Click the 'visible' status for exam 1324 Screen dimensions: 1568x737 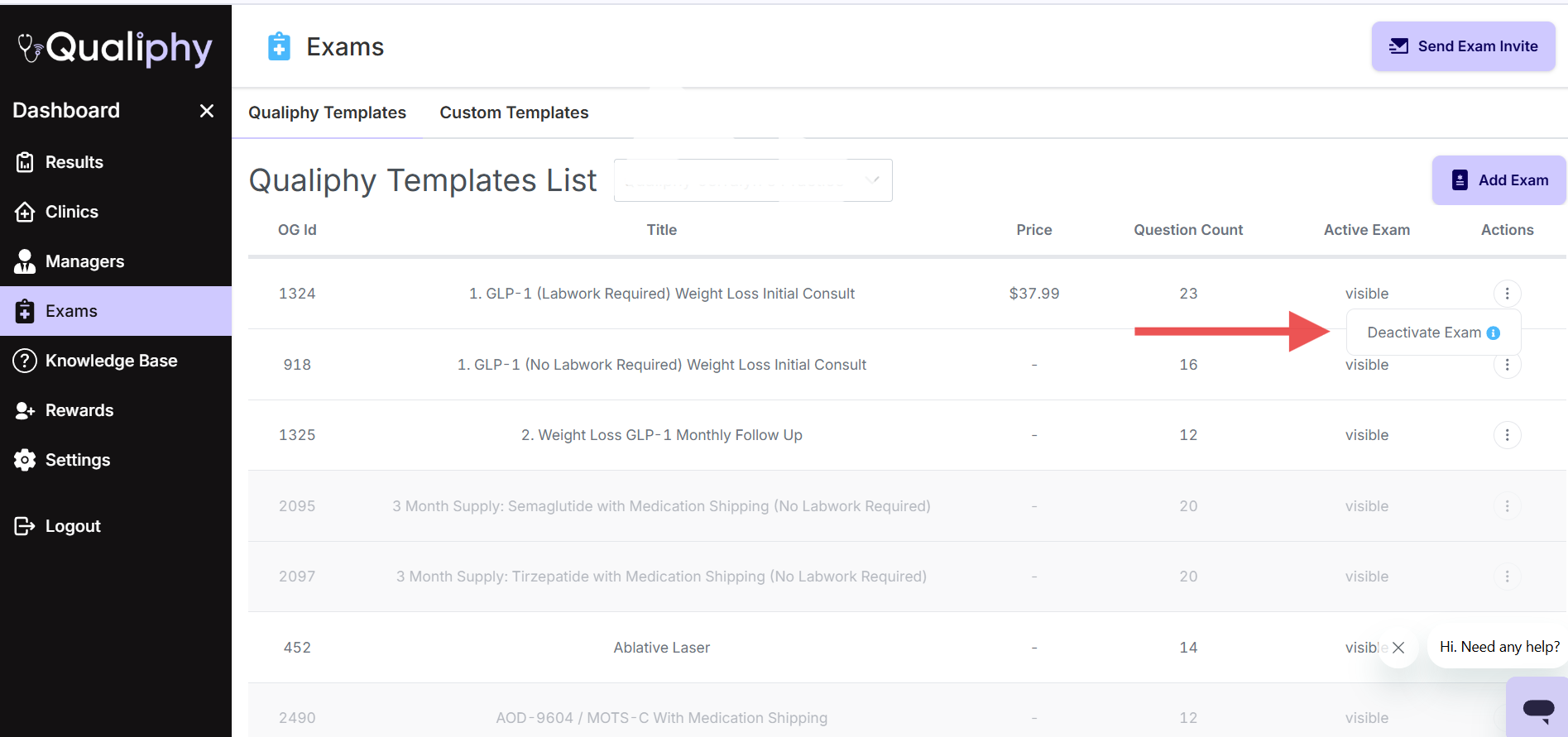click(1367, 294)
